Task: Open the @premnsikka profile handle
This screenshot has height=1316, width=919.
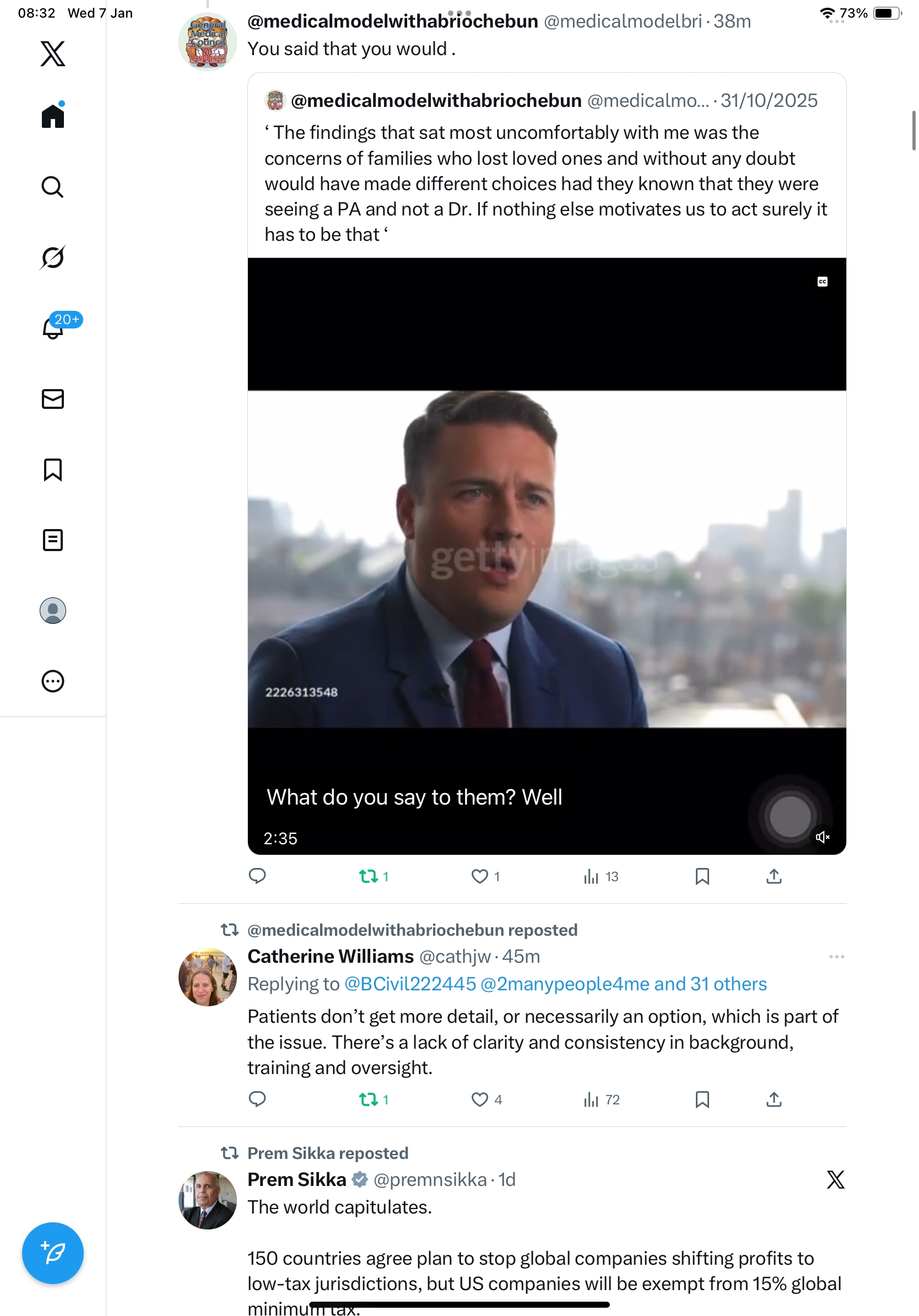Action: (x=430, y=1179)
